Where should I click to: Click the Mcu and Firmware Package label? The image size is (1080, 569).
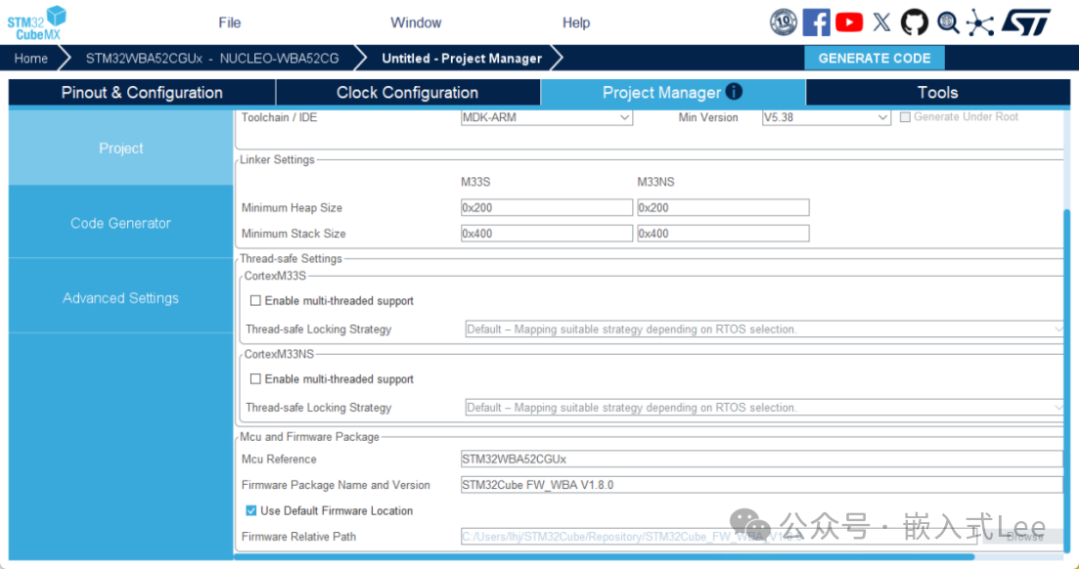(309, 437)
